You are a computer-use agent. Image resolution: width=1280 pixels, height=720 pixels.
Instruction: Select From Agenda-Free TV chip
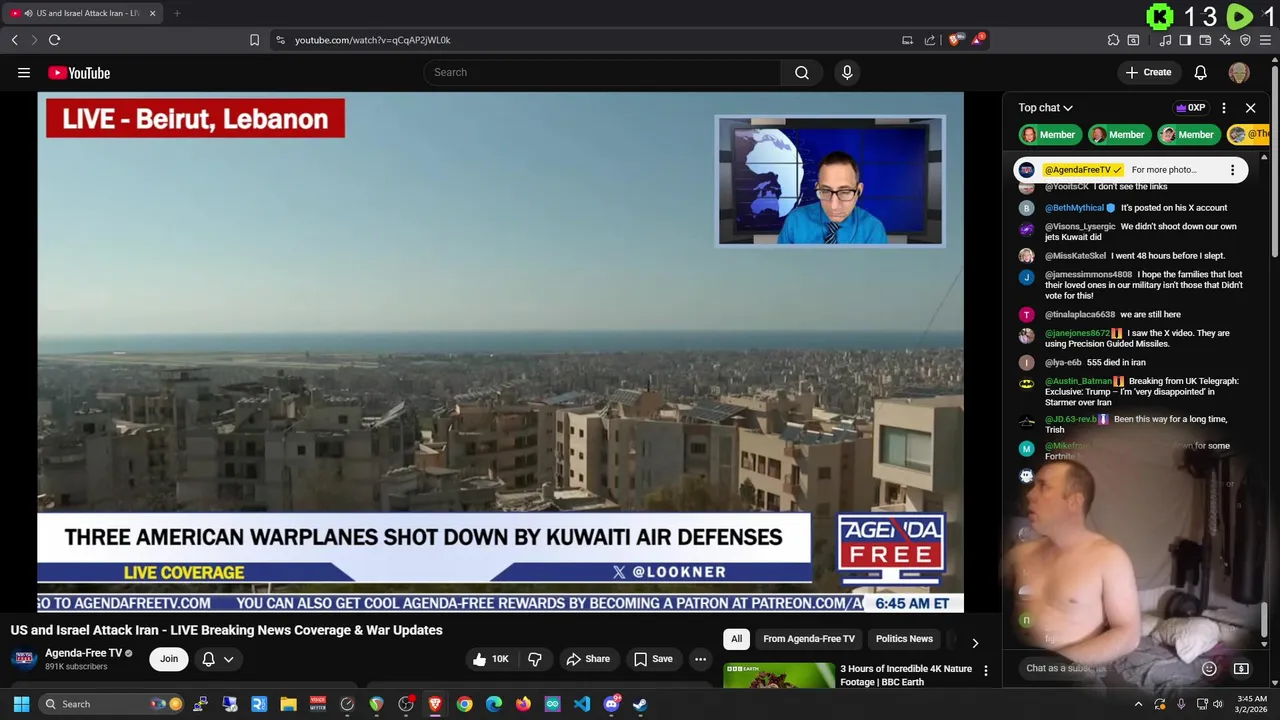[x=809, y=639]
